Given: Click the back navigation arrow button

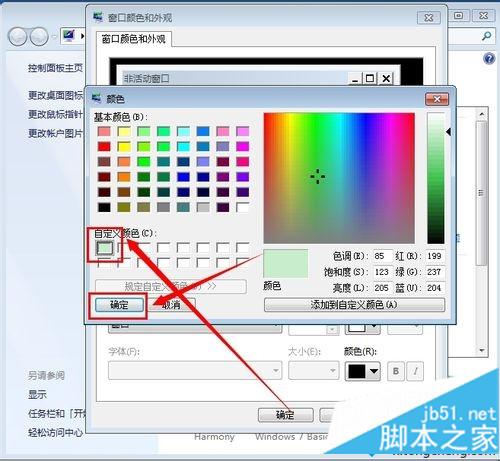Looking at the screenshot, I should (17, 36).
